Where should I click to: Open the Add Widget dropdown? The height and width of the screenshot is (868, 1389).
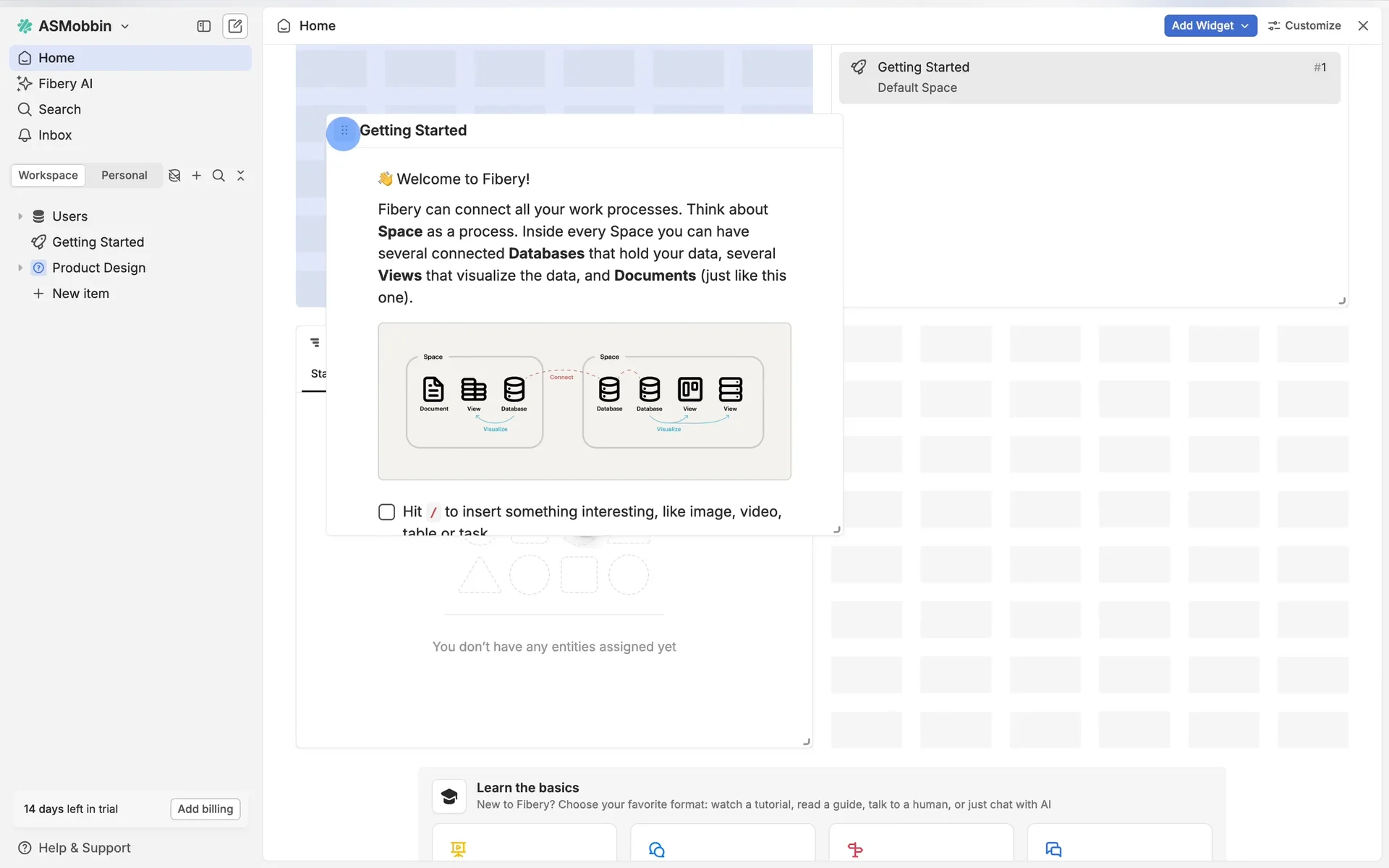[1210, 25]
